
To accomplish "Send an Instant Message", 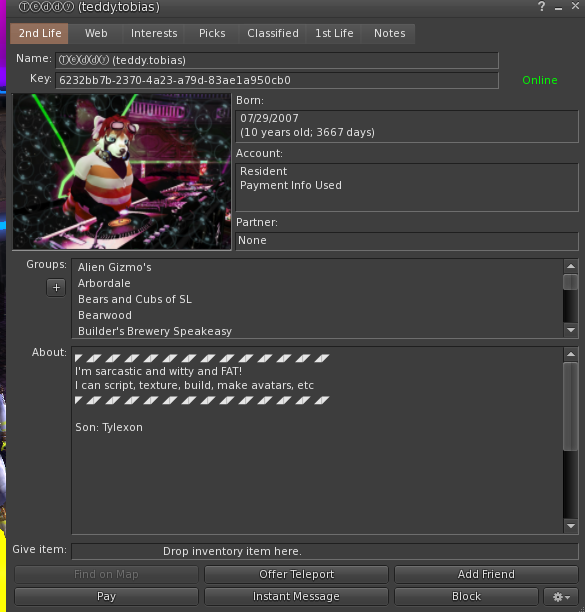I will pyautogui.click(x=296, y=596).
